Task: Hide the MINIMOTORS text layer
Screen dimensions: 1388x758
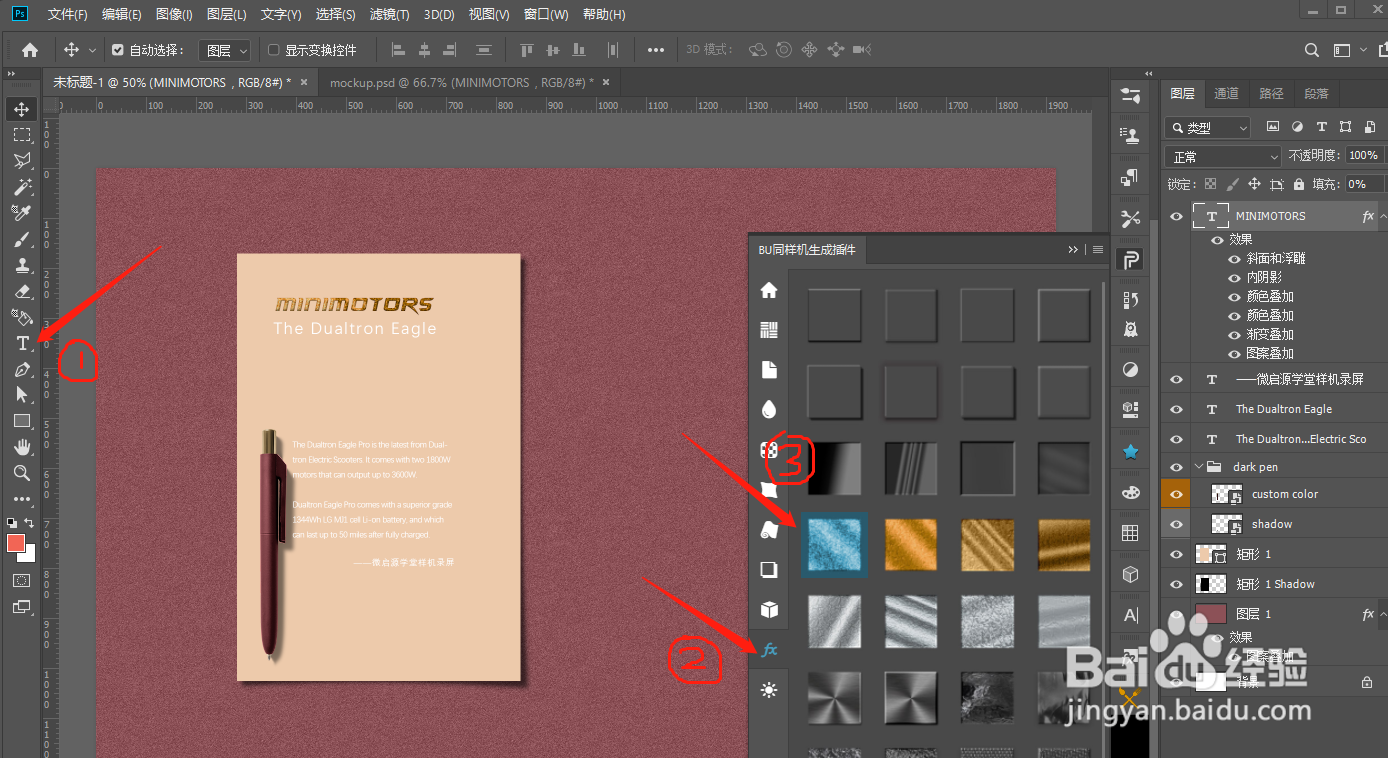Action: point(1176,216)
